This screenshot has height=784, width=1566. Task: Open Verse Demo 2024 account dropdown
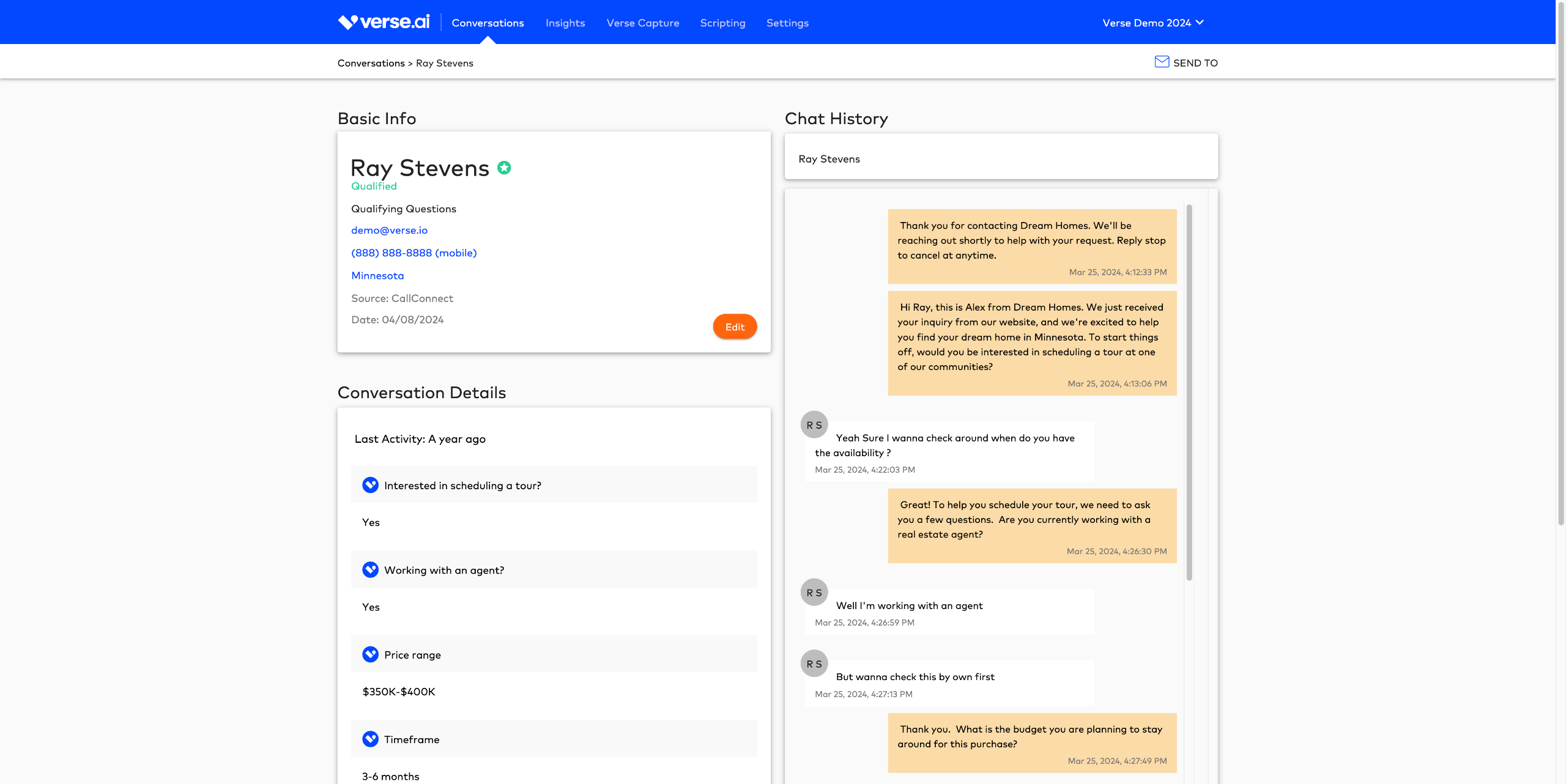pyautogui.click(x=1152, y=23)
